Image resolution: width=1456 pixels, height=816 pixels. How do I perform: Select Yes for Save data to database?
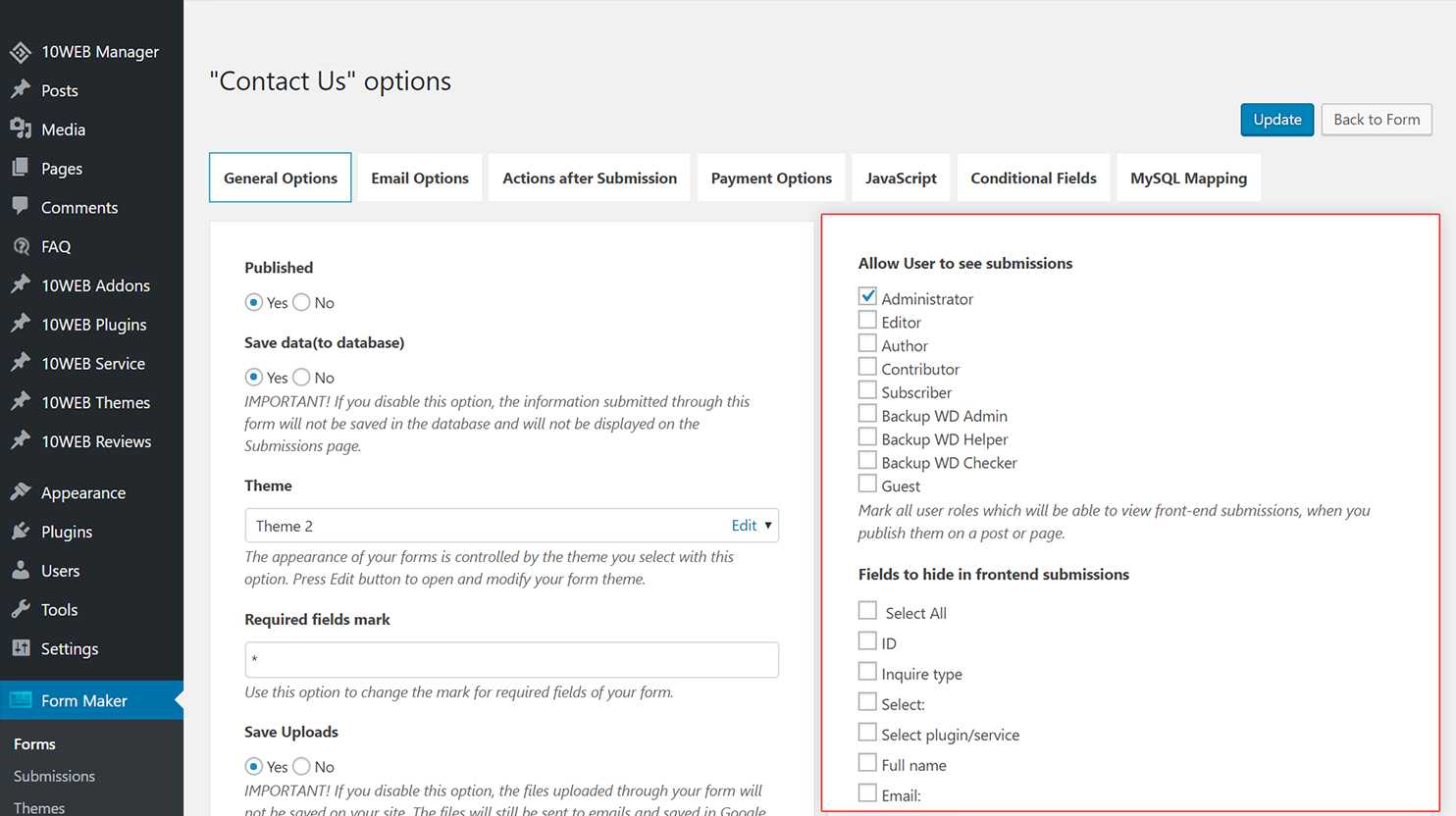(x=254, y=377)
